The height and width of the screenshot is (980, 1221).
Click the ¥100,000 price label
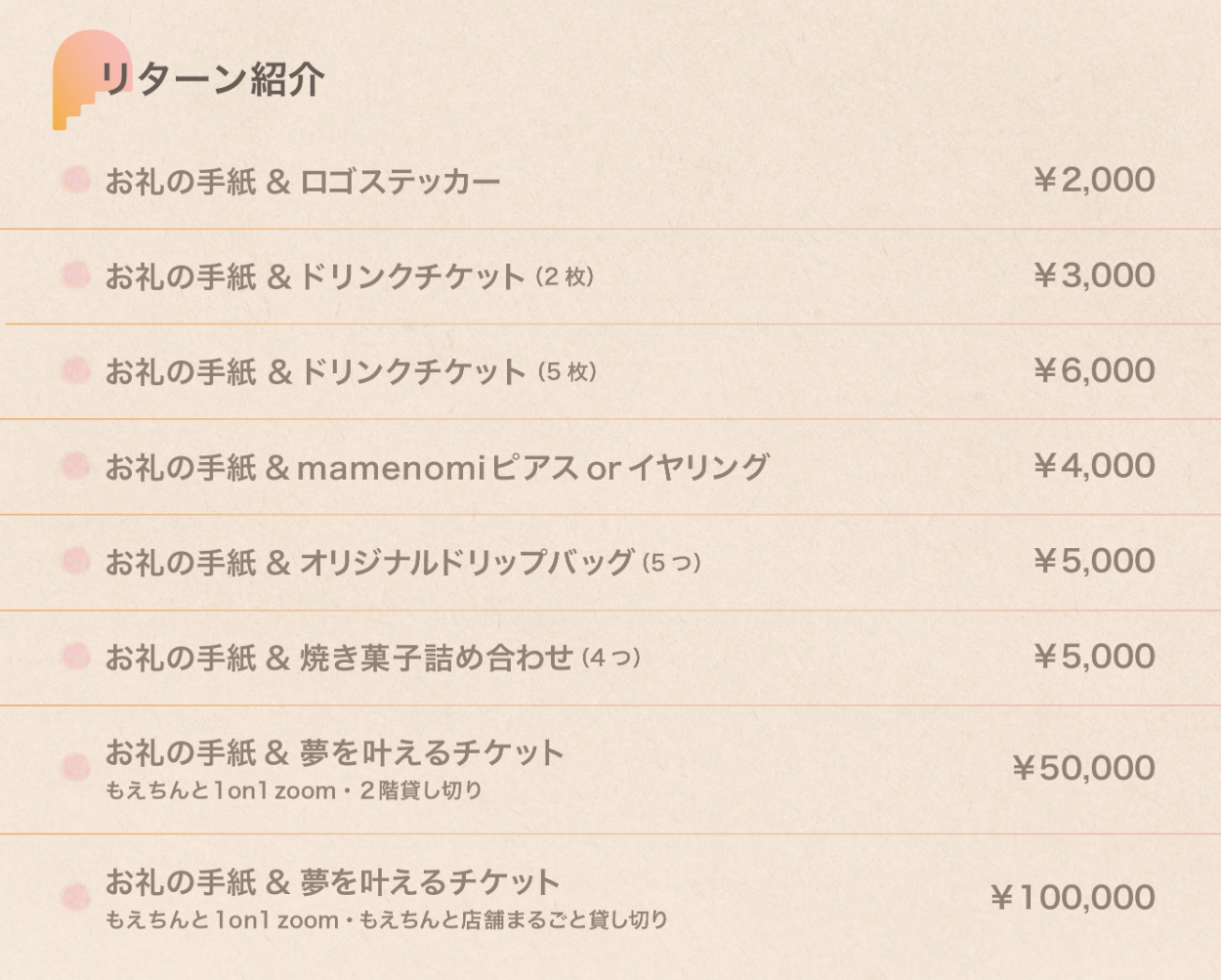click(1073, 897)
